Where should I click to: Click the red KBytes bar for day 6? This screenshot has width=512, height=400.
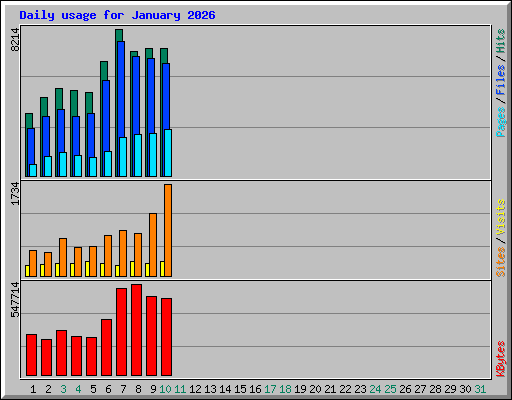click(107, 347)
